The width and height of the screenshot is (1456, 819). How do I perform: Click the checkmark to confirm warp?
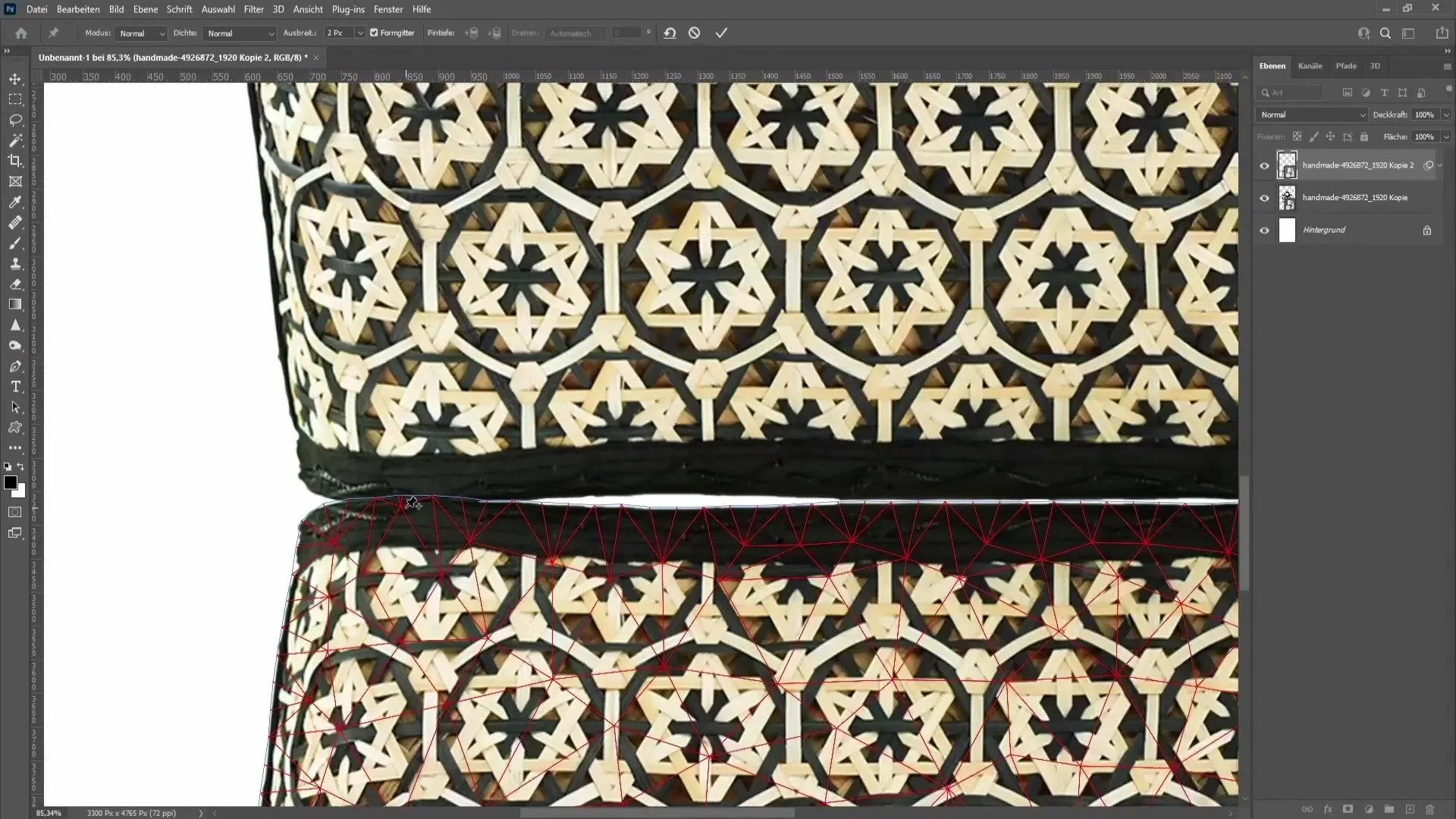(723, 33)
